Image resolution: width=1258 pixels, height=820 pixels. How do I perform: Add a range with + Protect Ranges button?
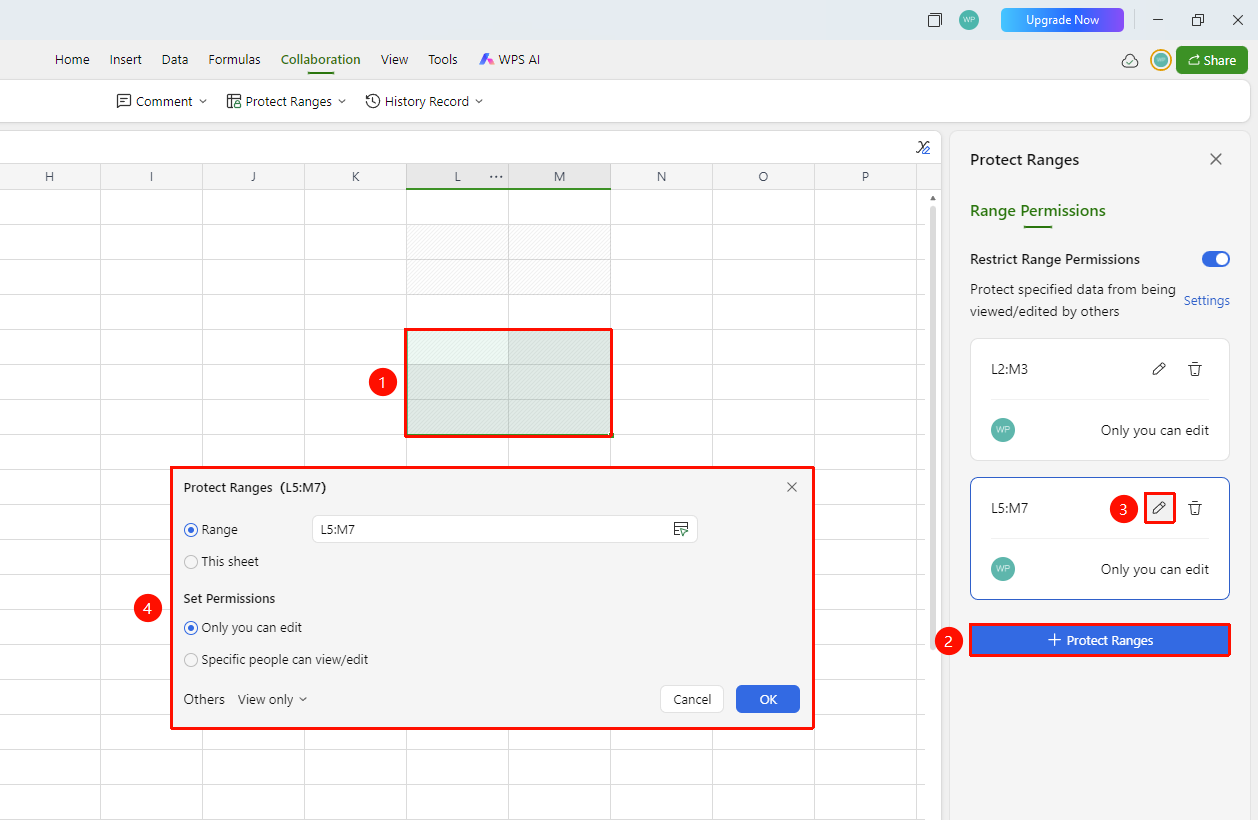pos(1100,640)
